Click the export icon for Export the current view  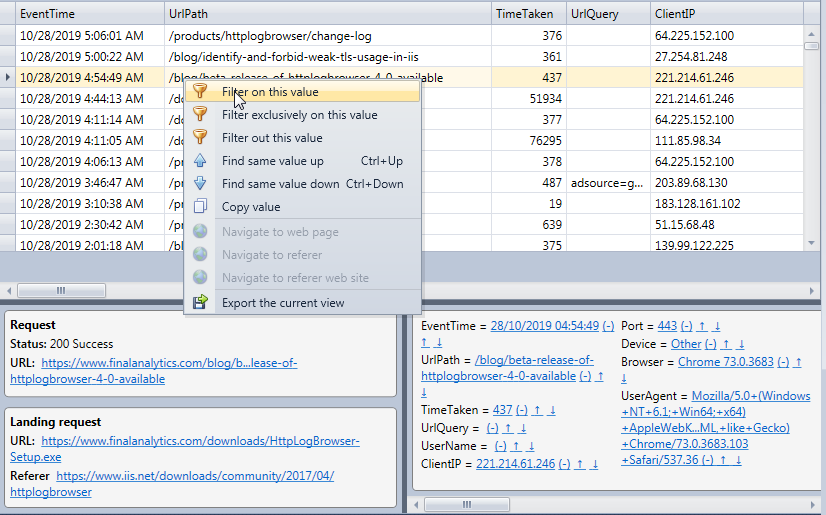tap(200, 302)
